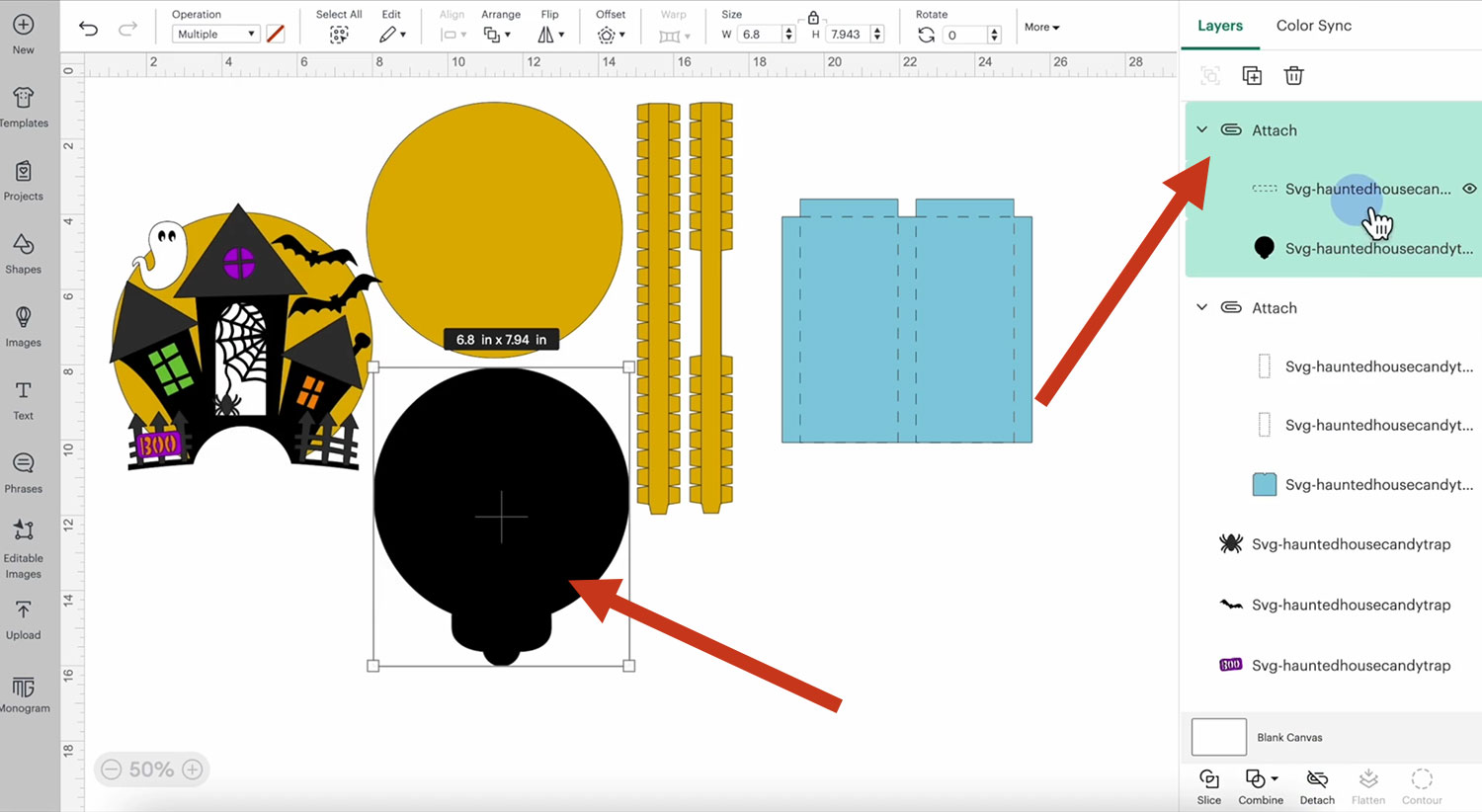This screenshot has height=812, width=1482.
Task: Click the Slice tool
Action: coord(1209,786)
